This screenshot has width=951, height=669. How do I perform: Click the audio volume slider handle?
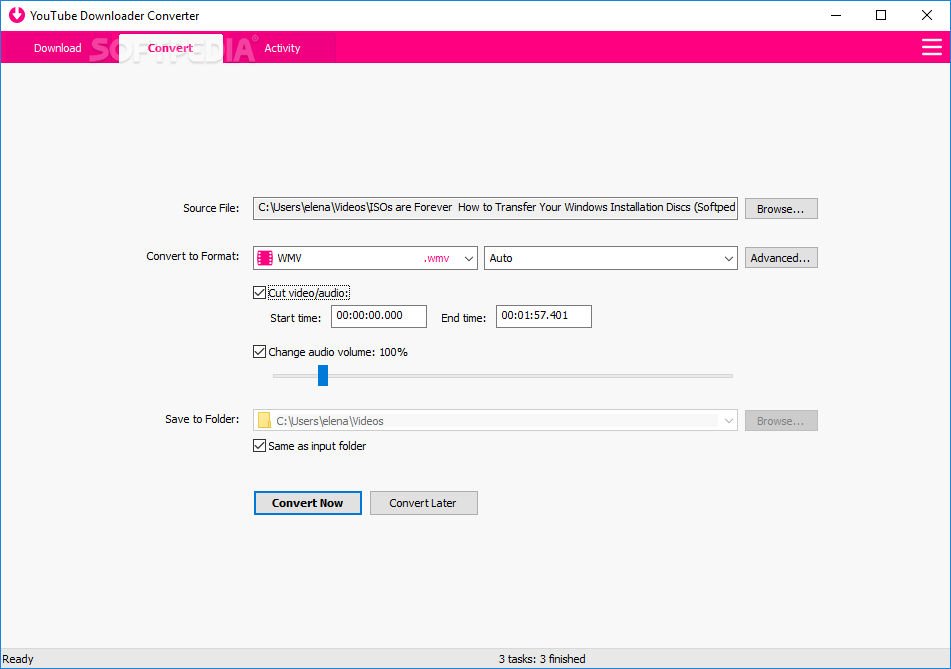[x=323, y=375]
